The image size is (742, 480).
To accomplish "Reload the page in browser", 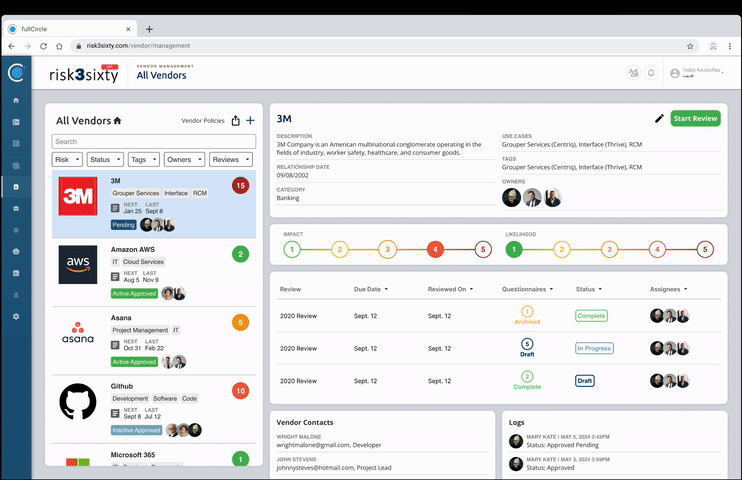I will click(44, 46).
